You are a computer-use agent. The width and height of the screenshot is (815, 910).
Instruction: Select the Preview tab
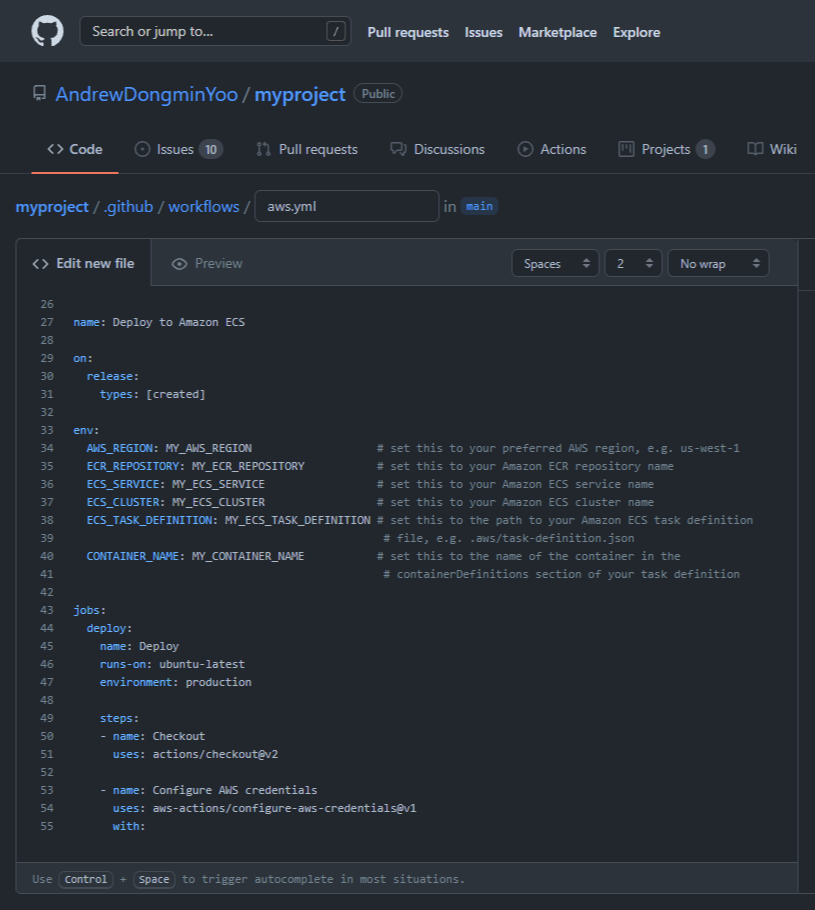point(207,263)
